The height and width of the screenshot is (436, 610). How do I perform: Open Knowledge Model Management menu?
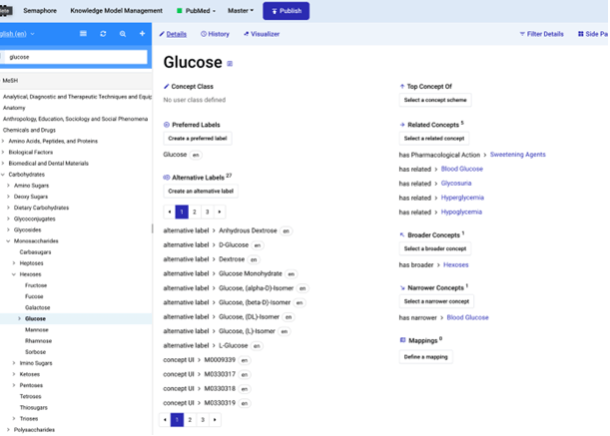tap(116, 11)
